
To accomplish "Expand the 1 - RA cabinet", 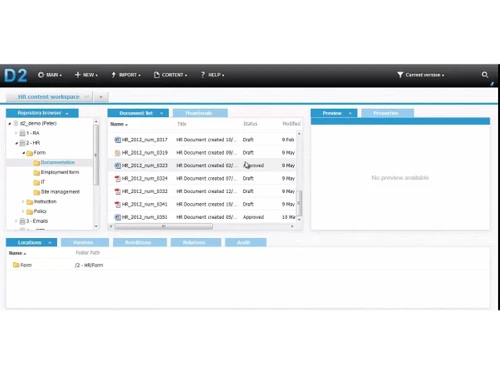I will click(x=16, y=133).
